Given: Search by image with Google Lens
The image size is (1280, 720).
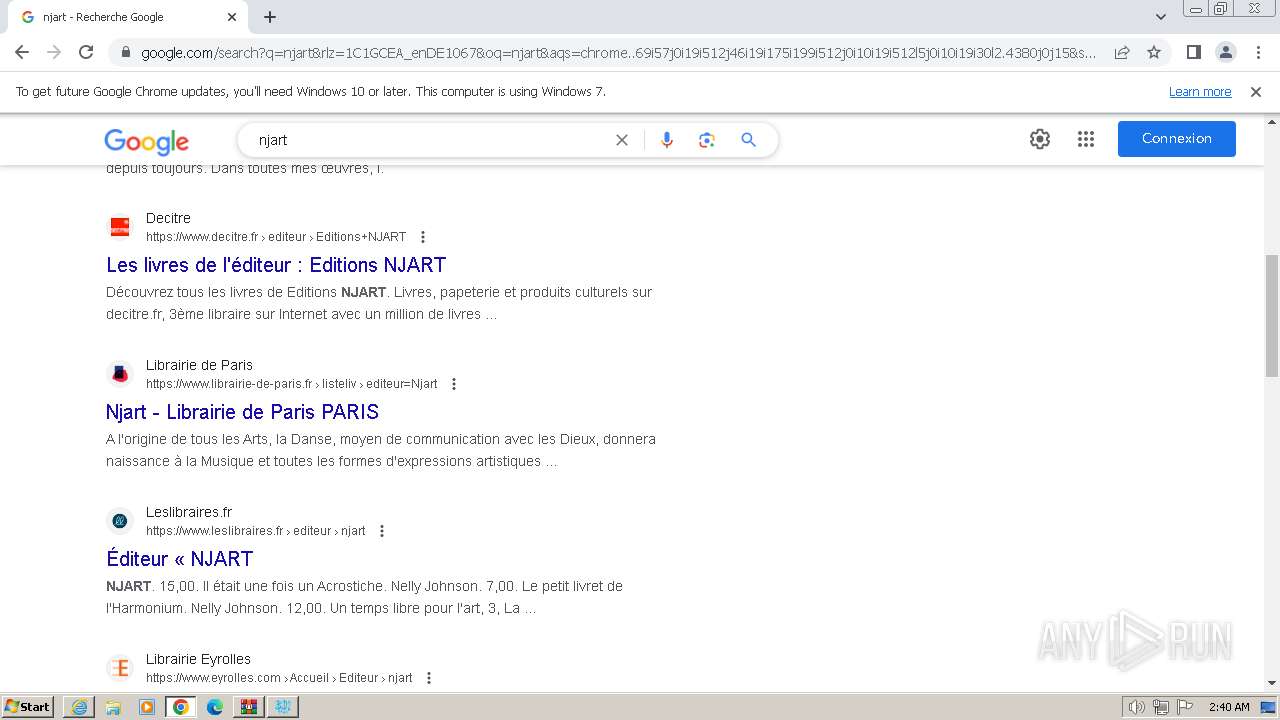Looking at the screenshot, I should click(x=707, y=140).
